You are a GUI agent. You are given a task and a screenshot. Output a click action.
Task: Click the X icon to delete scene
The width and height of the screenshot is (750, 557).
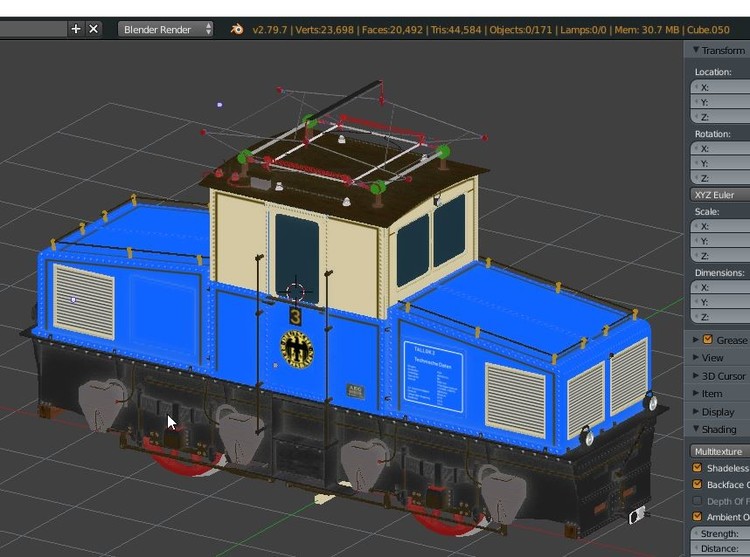point(94,29)
